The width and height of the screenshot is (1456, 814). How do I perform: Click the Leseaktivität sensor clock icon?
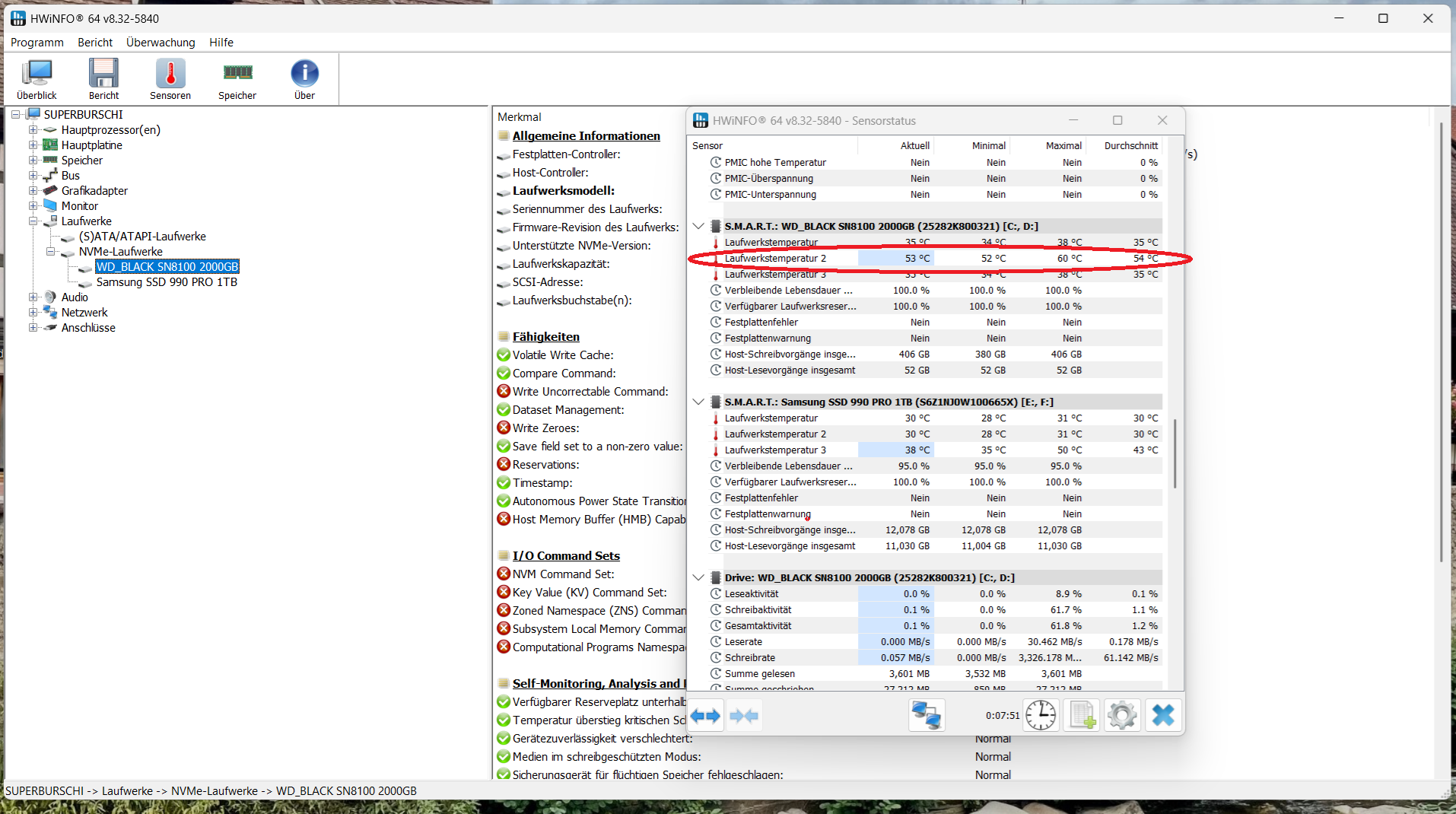pos(716,594)
